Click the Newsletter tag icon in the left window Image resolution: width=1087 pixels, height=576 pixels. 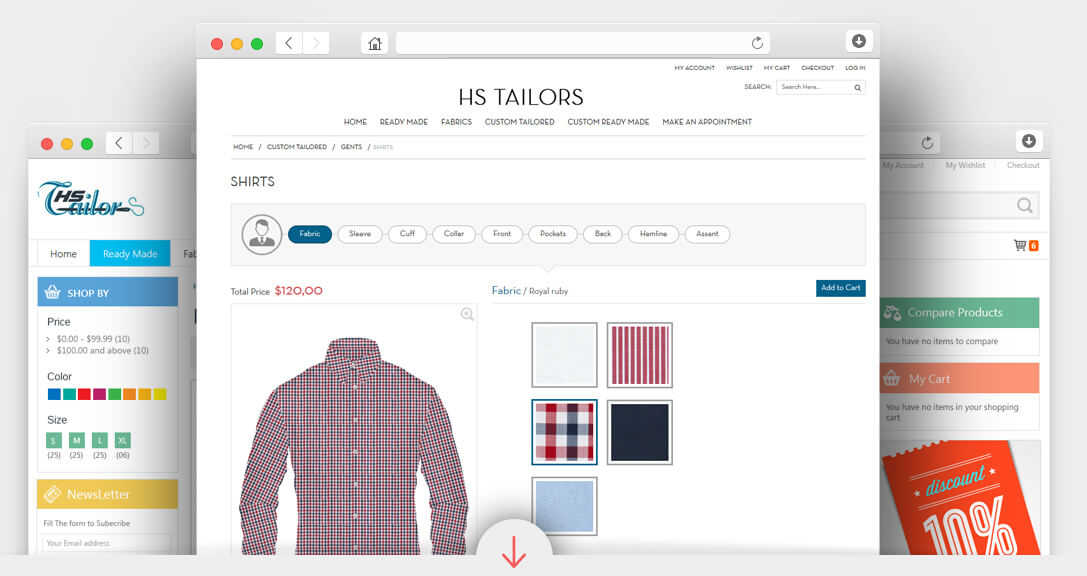(52, 494)
